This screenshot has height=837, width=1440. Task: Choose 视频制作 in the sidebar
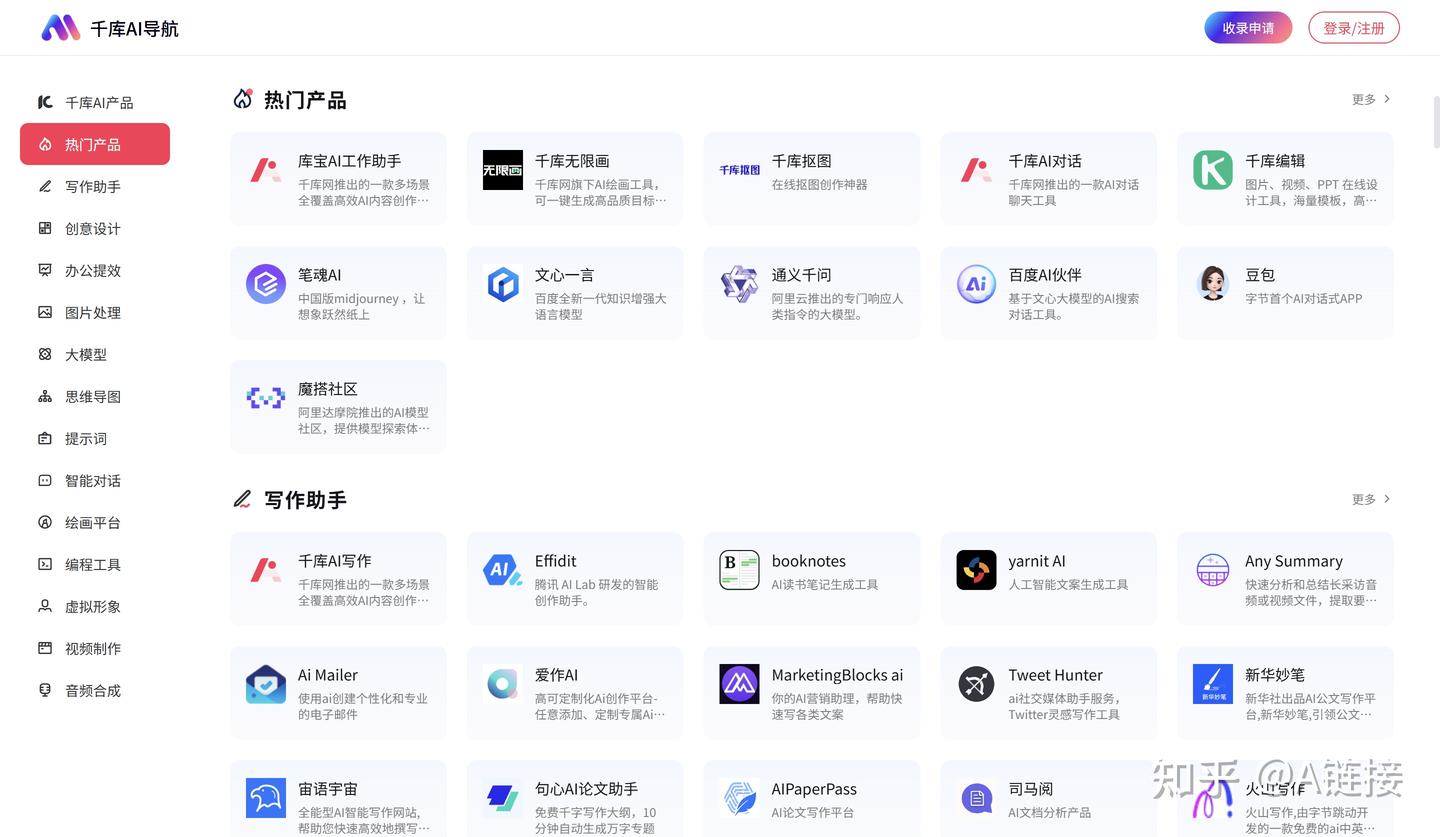(95, 648)
